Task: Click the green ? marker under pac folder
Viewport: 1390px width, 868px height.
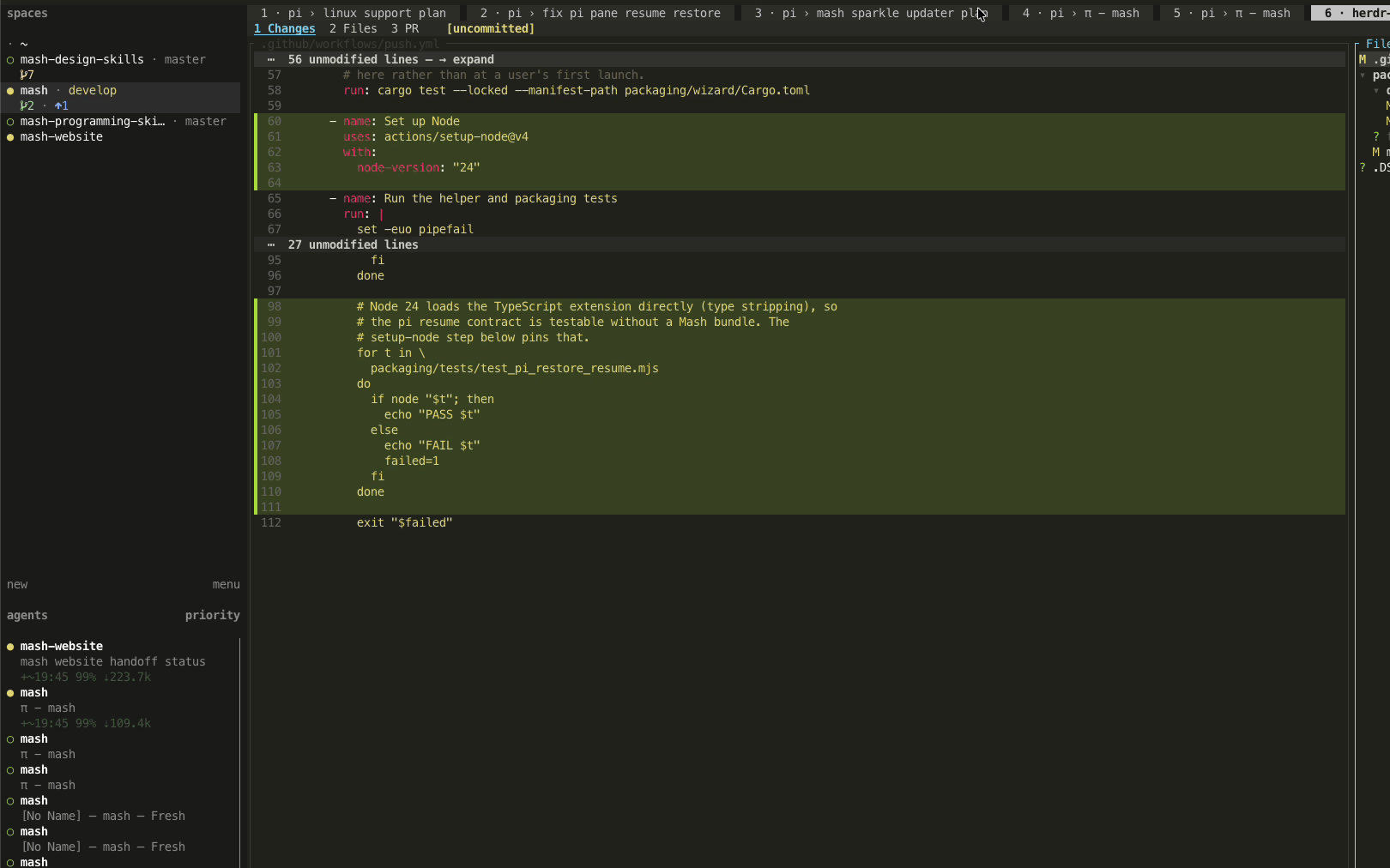Action: tap(1376, 137)
